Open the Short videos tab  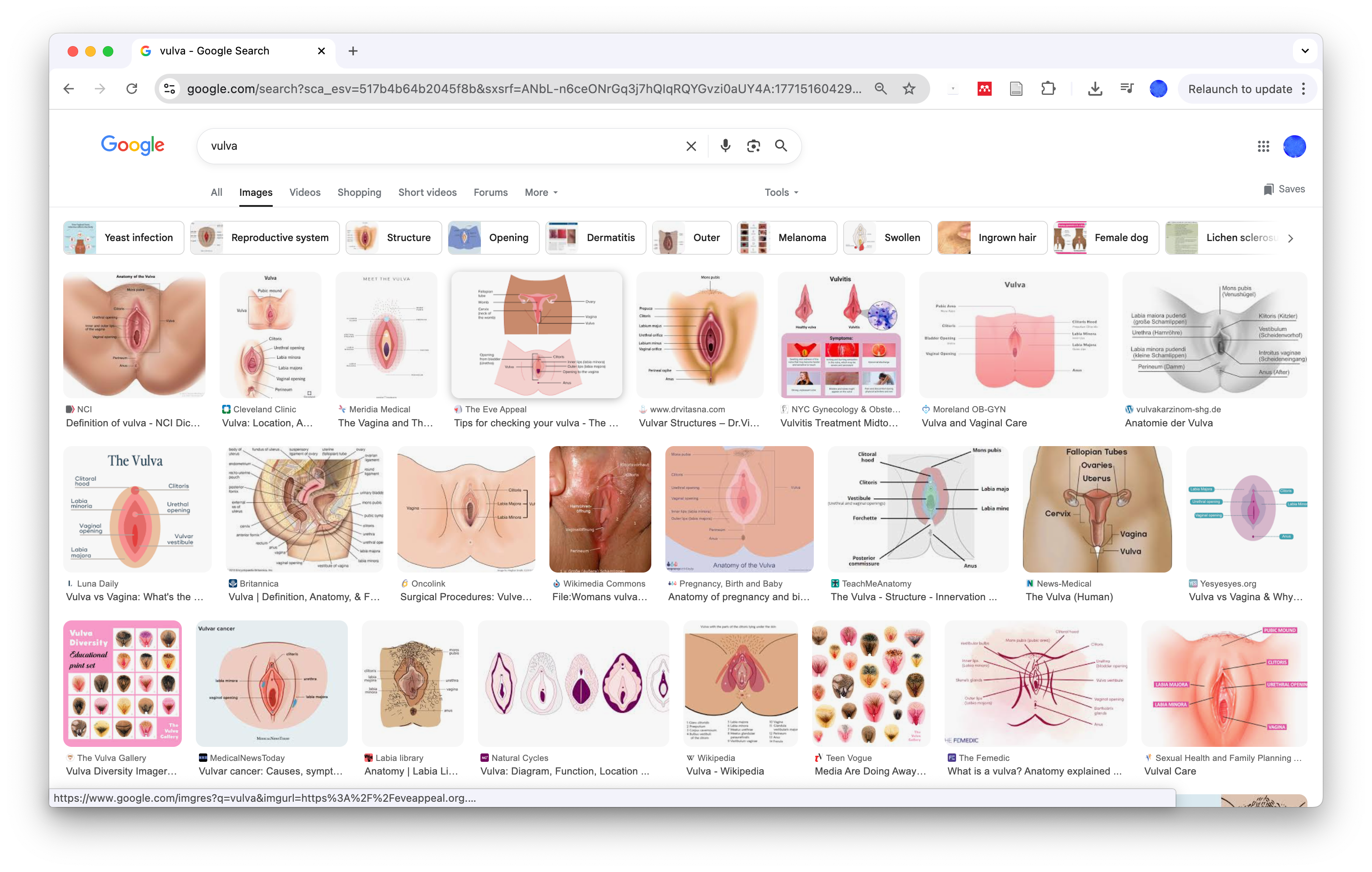click(427, 192)
